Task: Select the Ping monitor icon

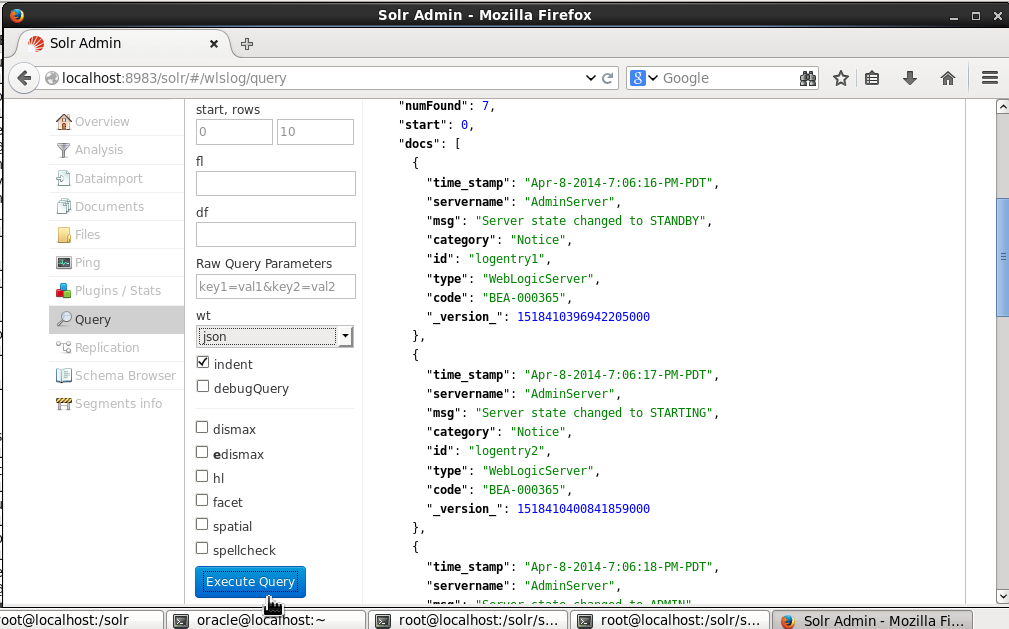Action: 64,263
